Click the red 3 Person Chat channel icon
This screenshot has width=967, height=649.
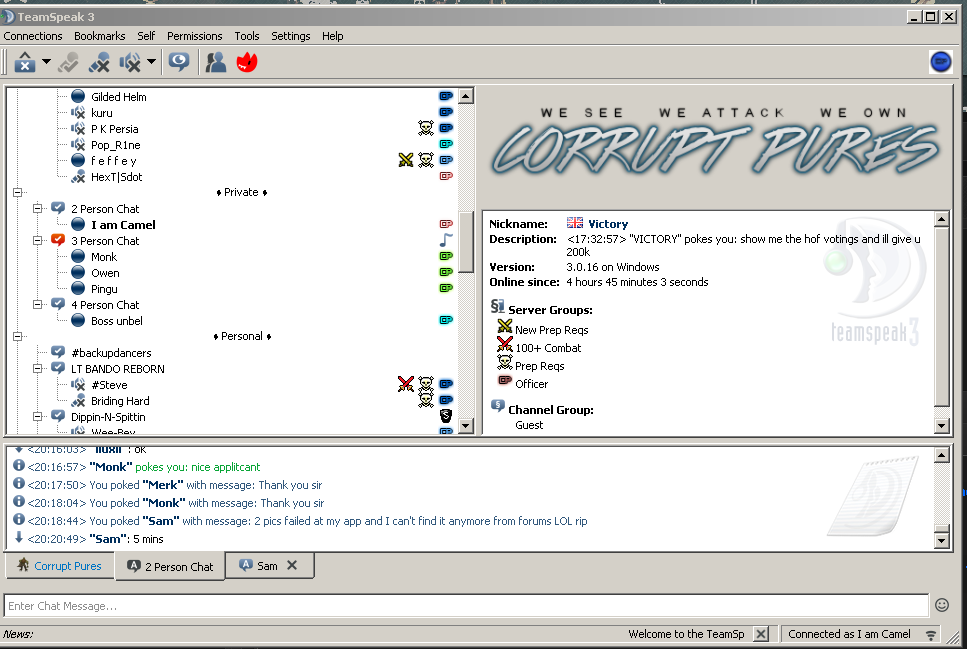click(58, 240)
